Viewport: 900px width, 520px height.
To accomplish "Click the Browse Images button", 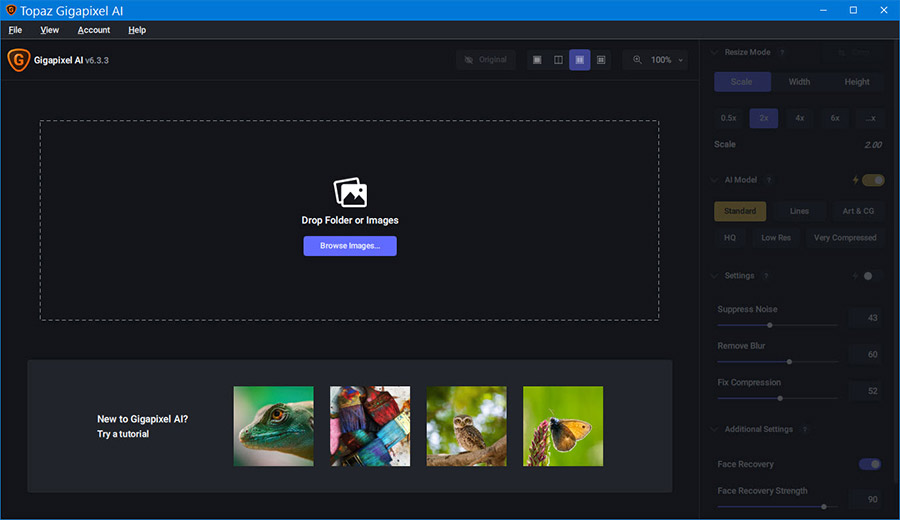I will [x=350, y=246].
